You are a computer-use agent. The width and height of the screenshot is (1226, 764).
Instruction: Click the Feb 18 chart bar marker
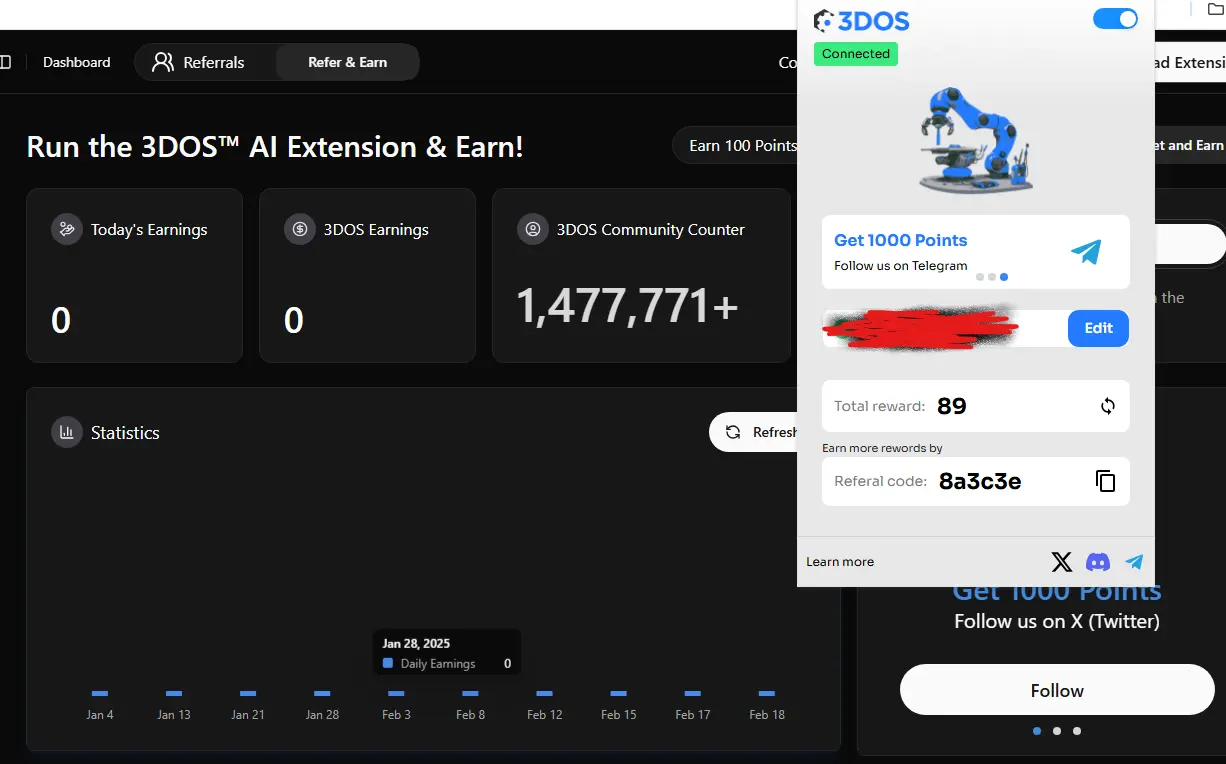766,693
